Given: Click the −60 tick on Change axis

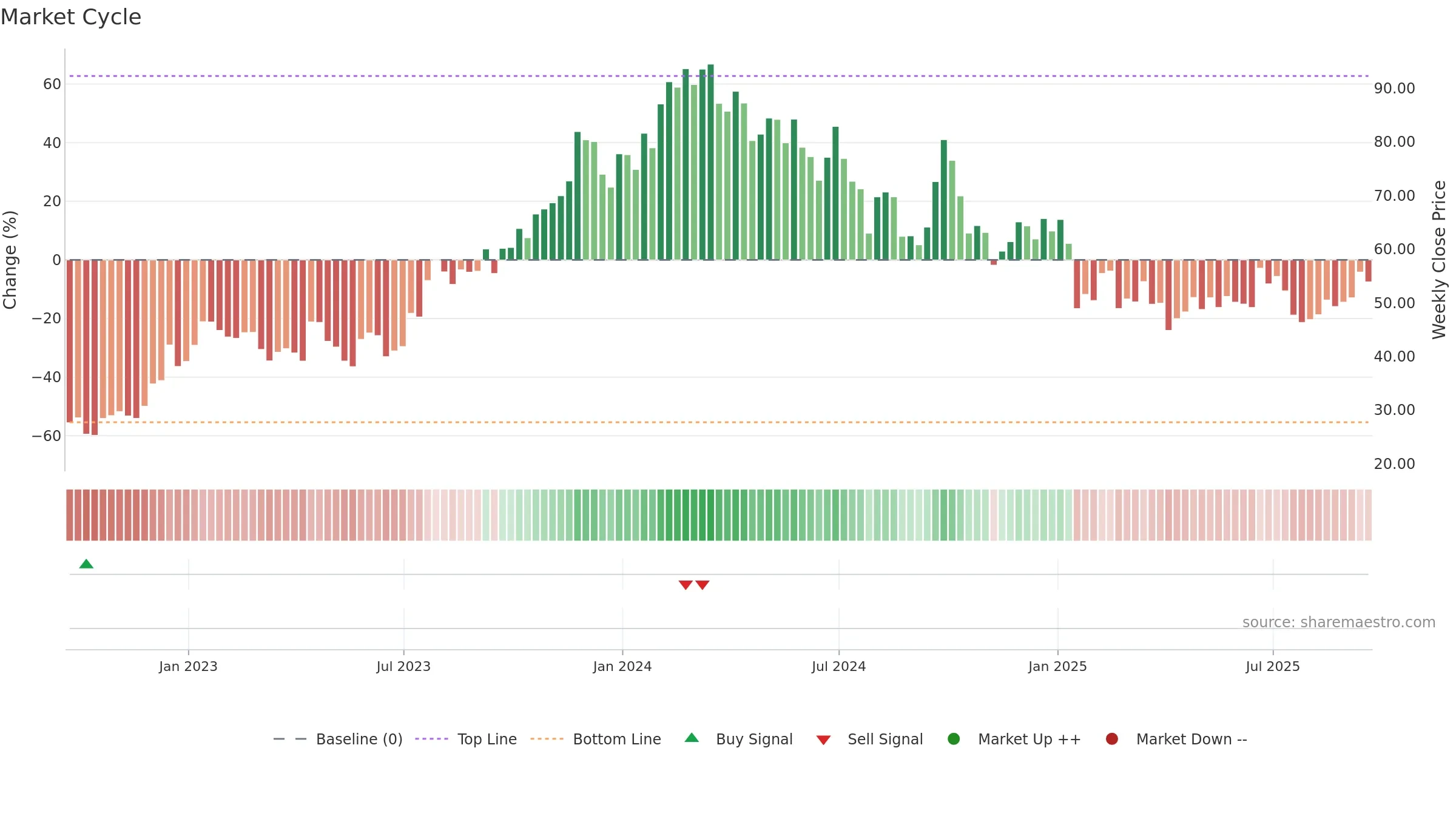Looking at the screenshot, I should click(x=47, y=436).
